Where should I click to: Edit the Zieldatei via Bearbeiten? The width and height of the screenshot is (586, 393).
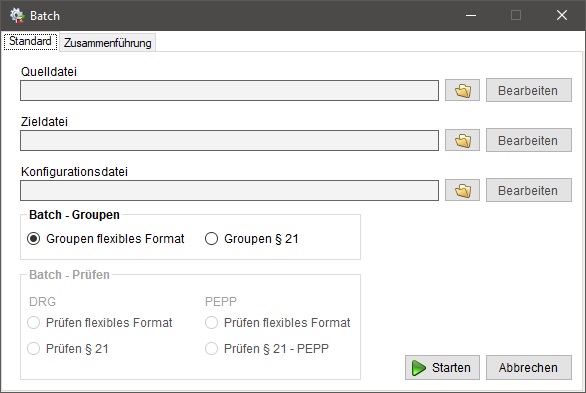pos(528,140)
